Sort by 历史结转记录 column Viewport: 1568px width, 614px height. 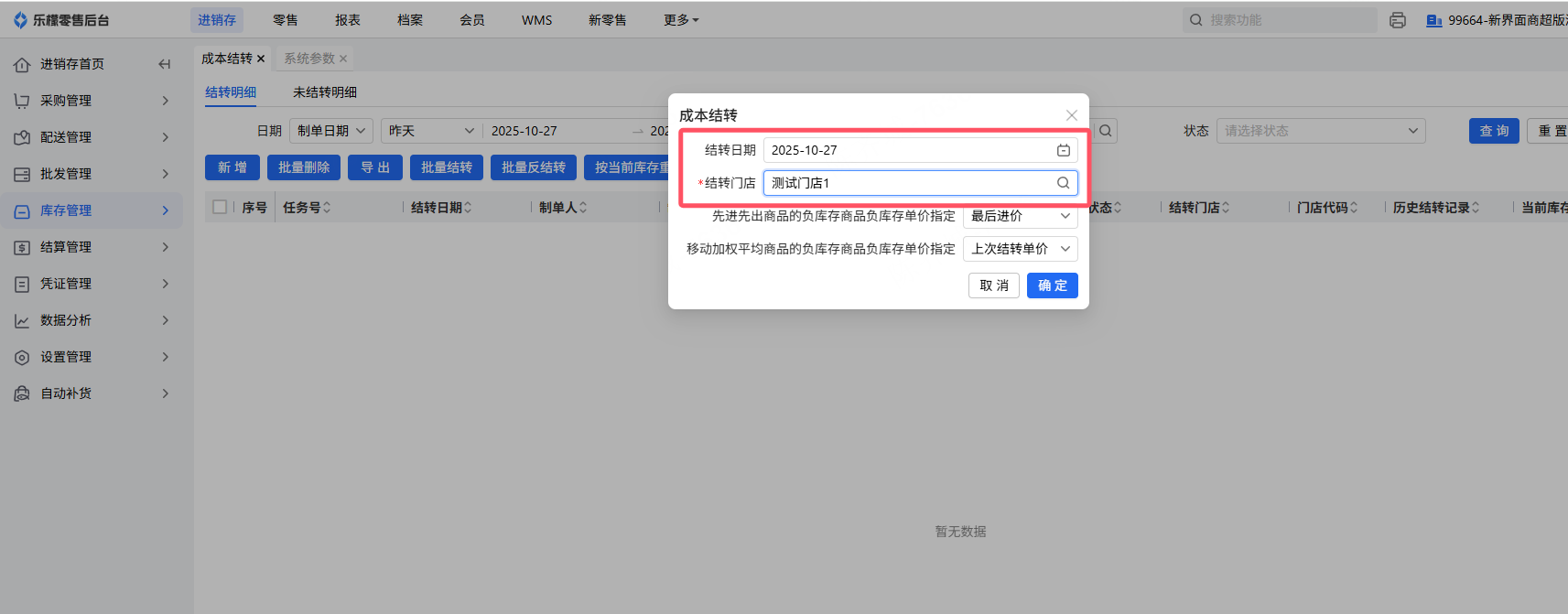tap(1476, 208)
